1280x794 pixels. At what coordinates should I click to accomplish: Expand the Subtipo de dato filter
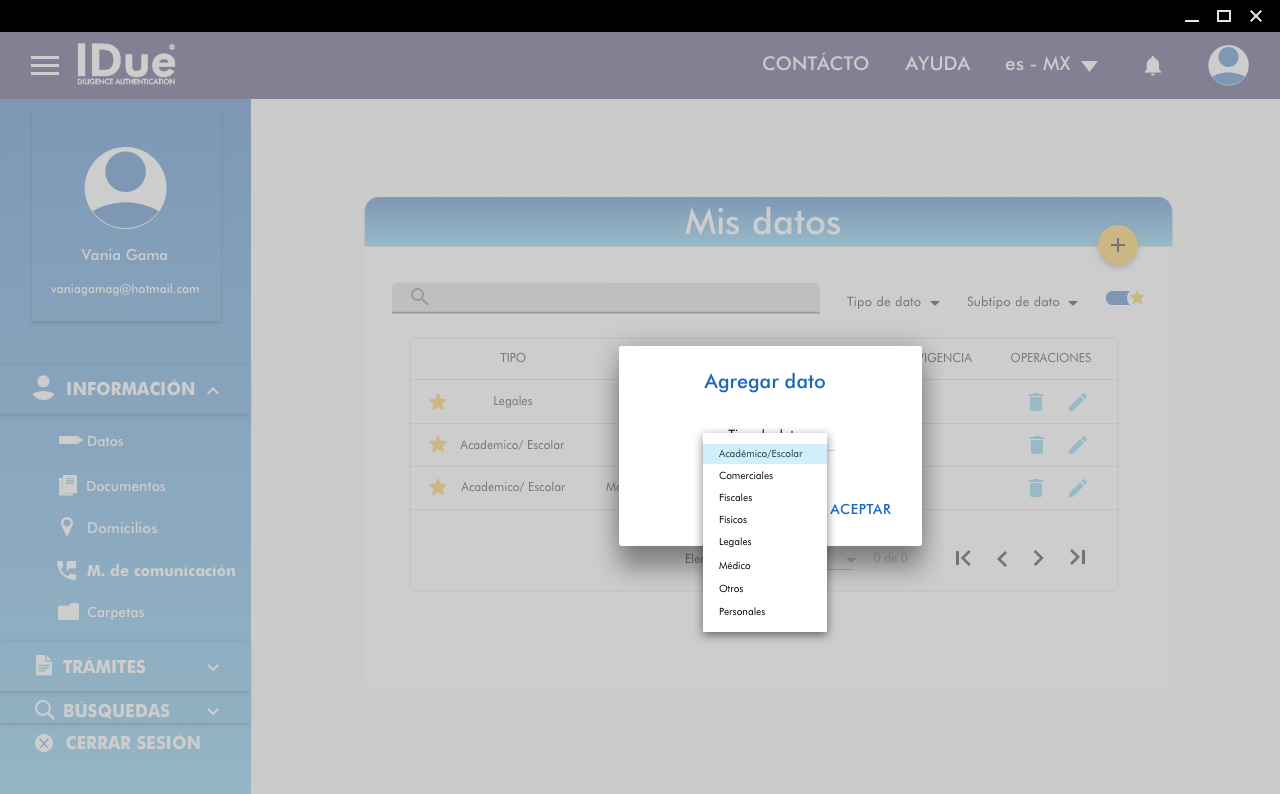coord(1021,302)
